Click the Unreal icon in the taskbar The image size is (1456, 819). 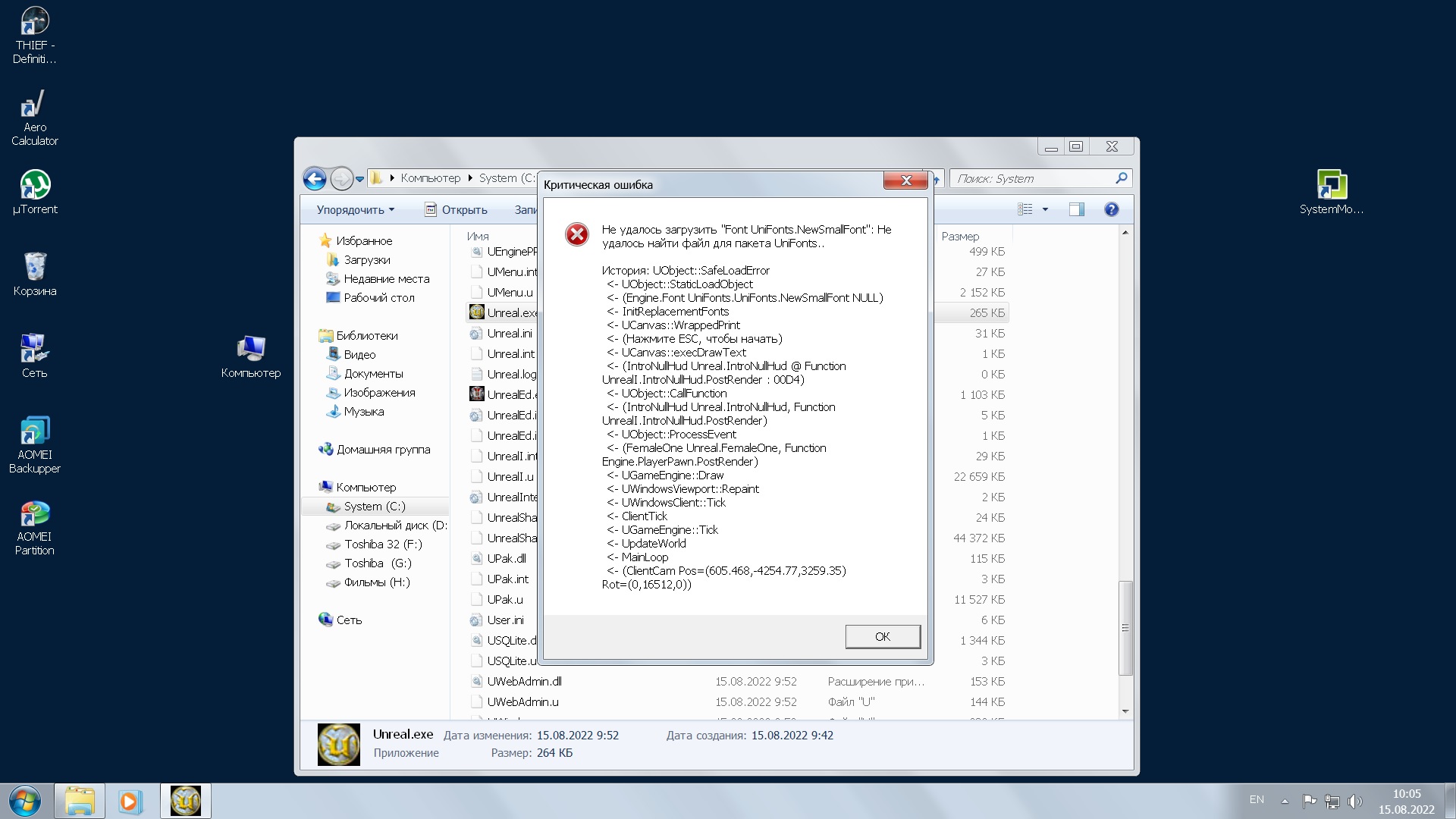(x=186, y=801)
